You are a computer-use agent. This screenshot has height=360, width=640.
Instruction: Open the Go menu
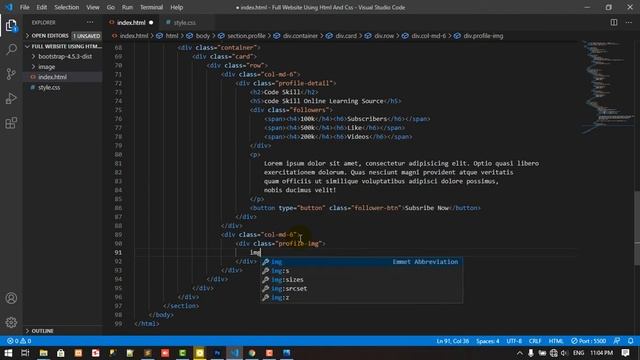111,7
